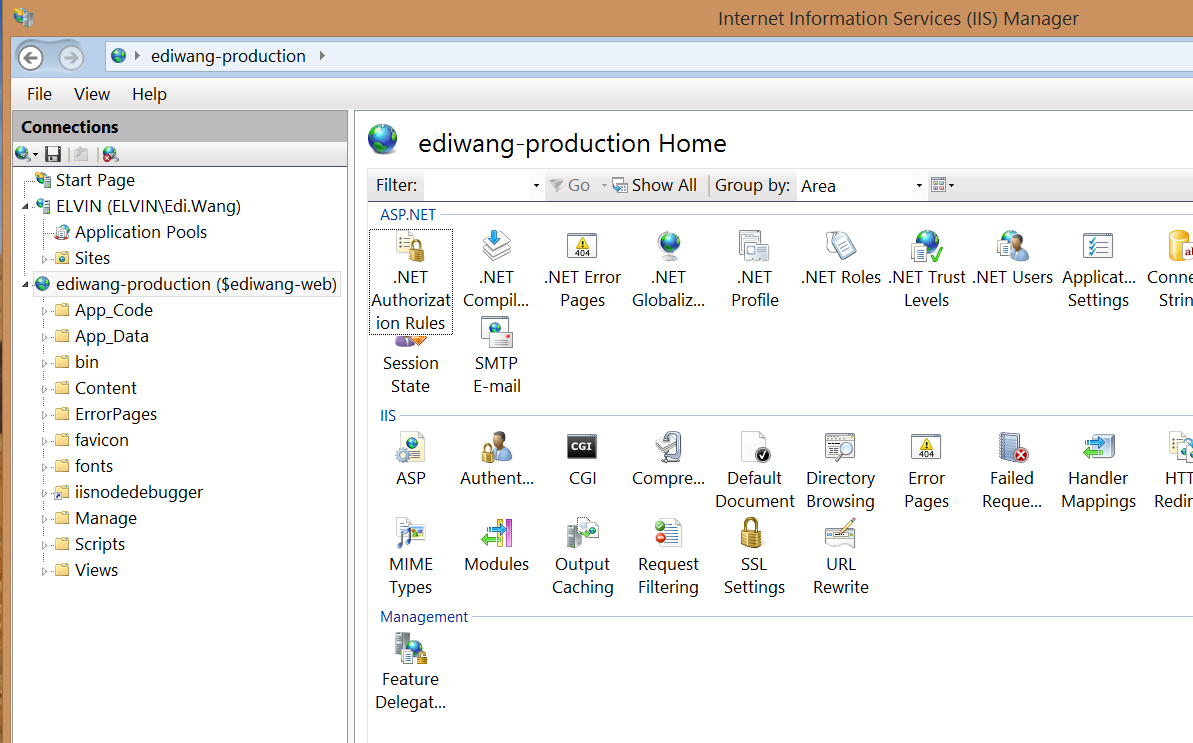Expand the App_Code folder
The image size is (1193, 743).
pyautogui.click(x=44, y=311)
